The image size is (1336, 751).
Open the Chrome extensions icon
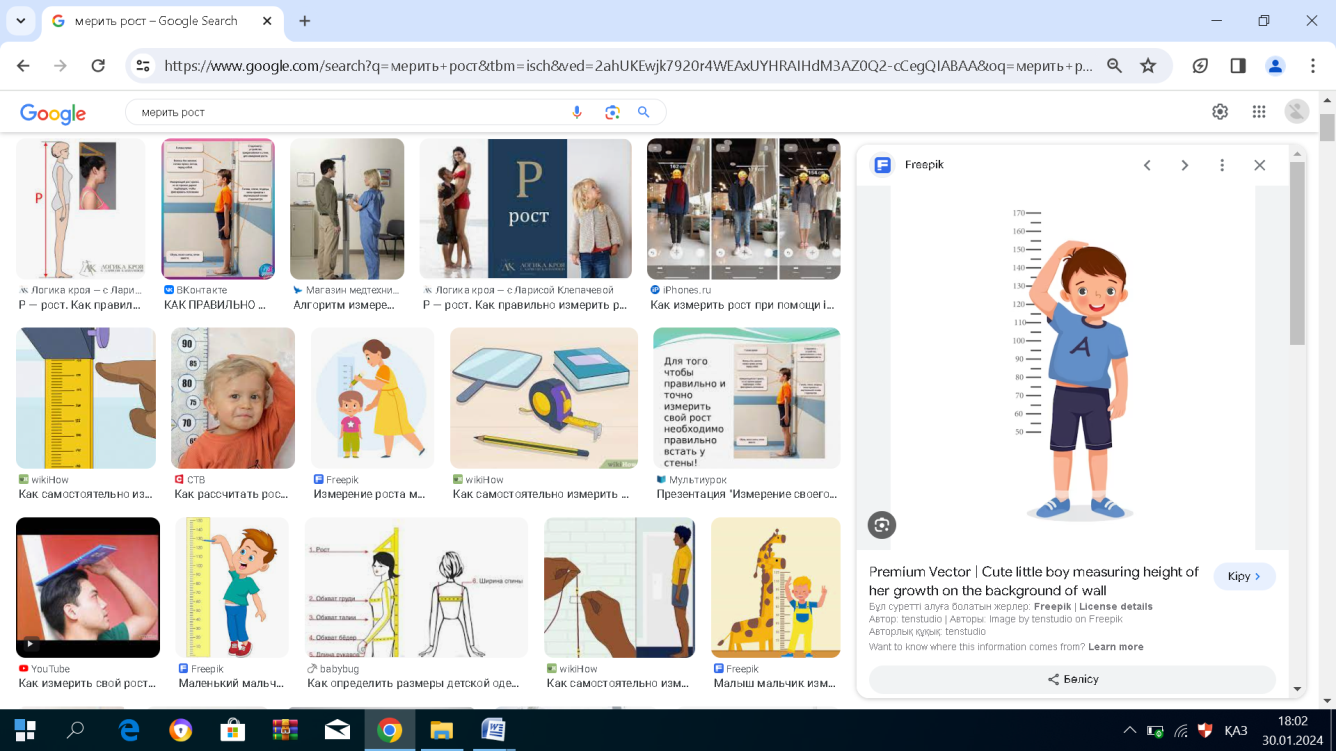(x=1200, y=65)
